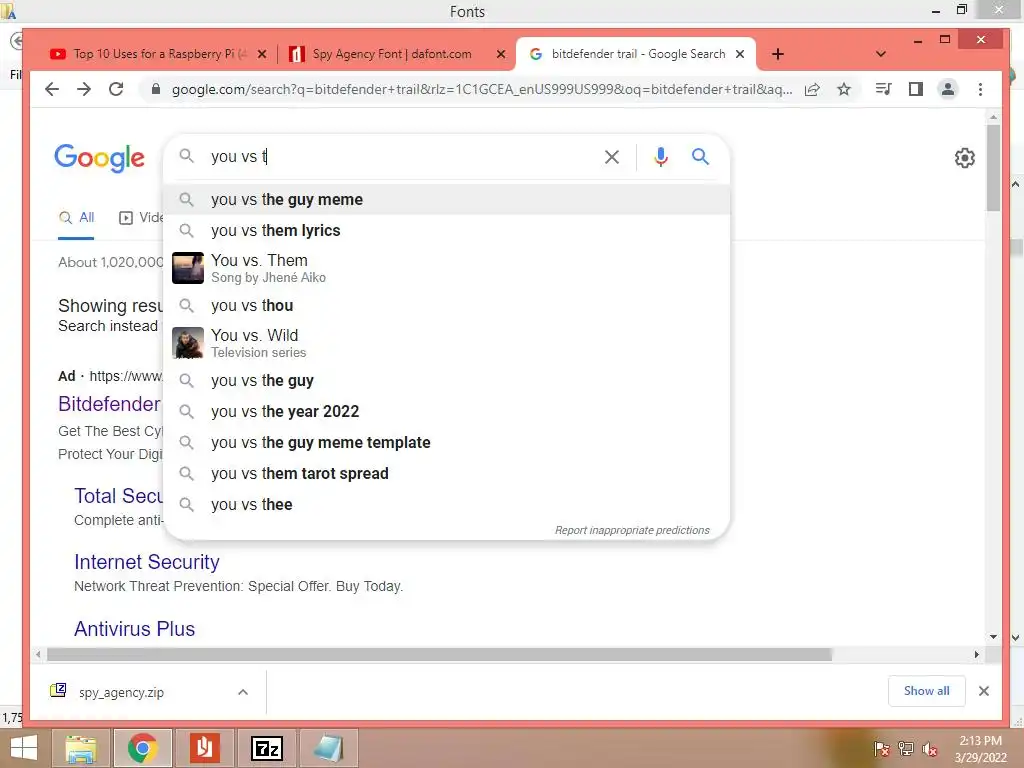Dismiss the downloads bar
This screenshot has width=1024, height=768.
[x=984, y=691]
